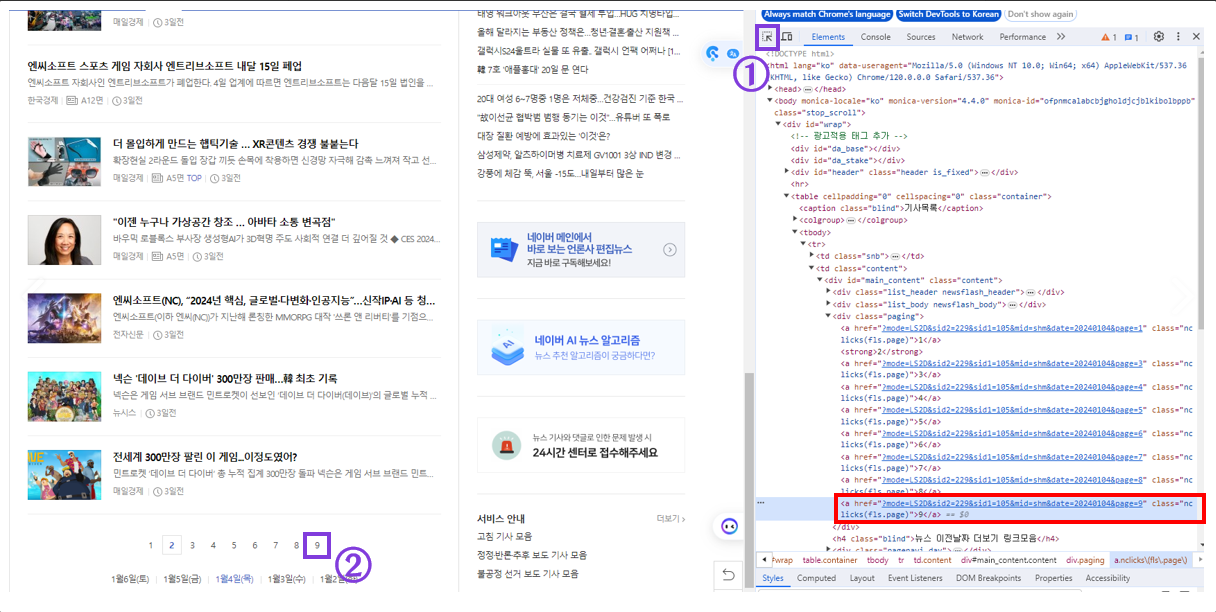Viewport: 1216px width, 612px height.
Task: Select the <hr> DOM line
Action: (799, 183)
